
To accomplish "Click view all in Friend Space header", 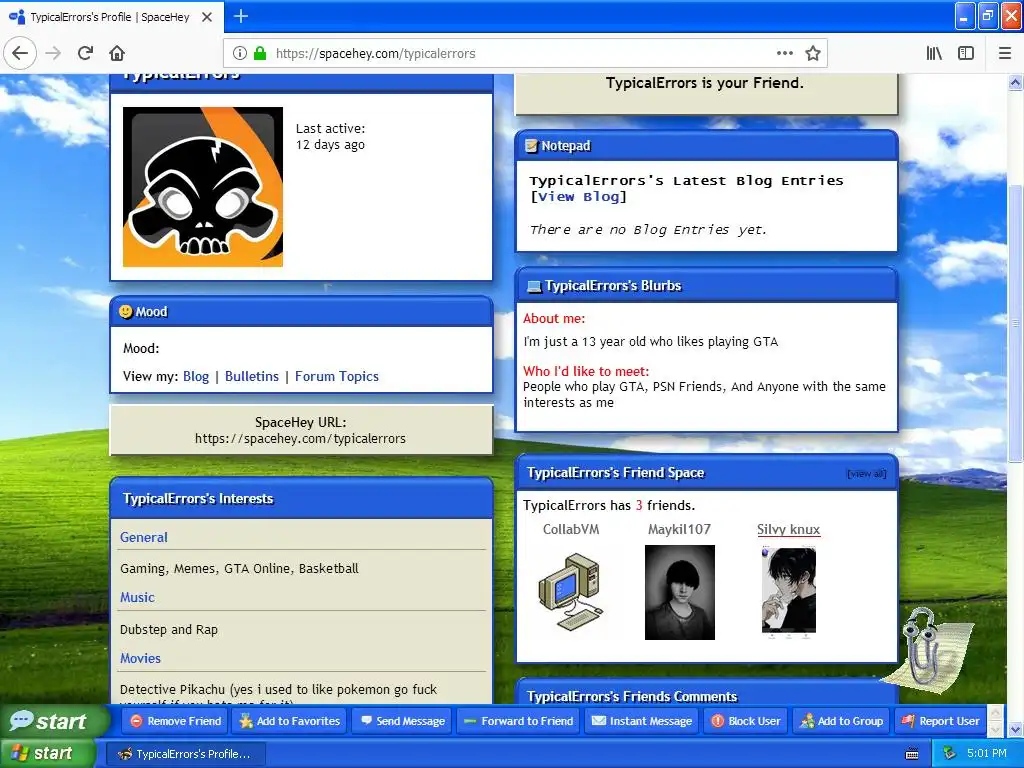I will 867,473.
